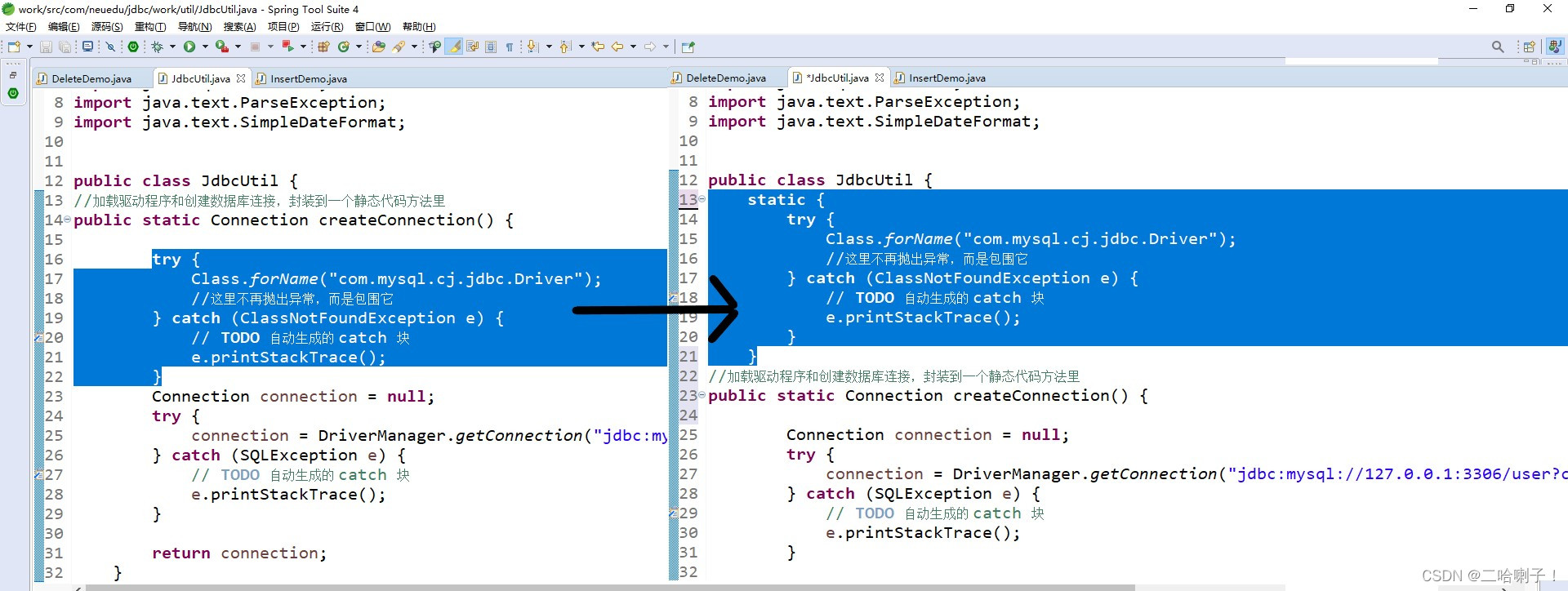Click 'public class JdbcUtil' in right editor
The width and height of the screenshot is (1568, 591).
click(x=810, y=180)
